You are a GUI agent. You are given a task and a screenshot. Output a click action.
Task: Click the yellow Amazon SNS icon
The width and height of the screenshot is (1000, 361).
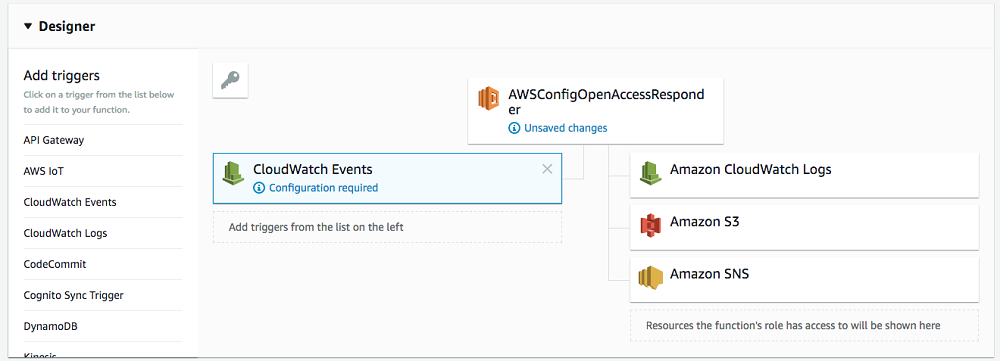pos(651,277)
